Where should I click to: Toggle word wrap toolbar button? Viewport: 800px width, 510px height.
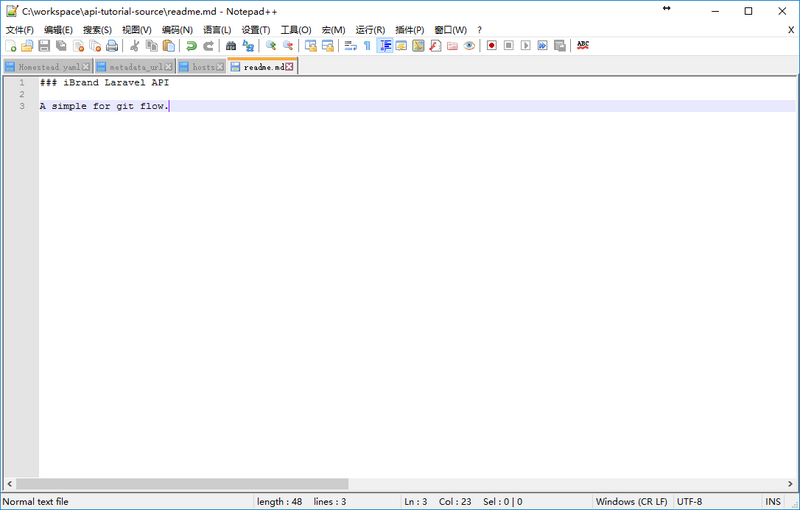click(x=351, y=46)
